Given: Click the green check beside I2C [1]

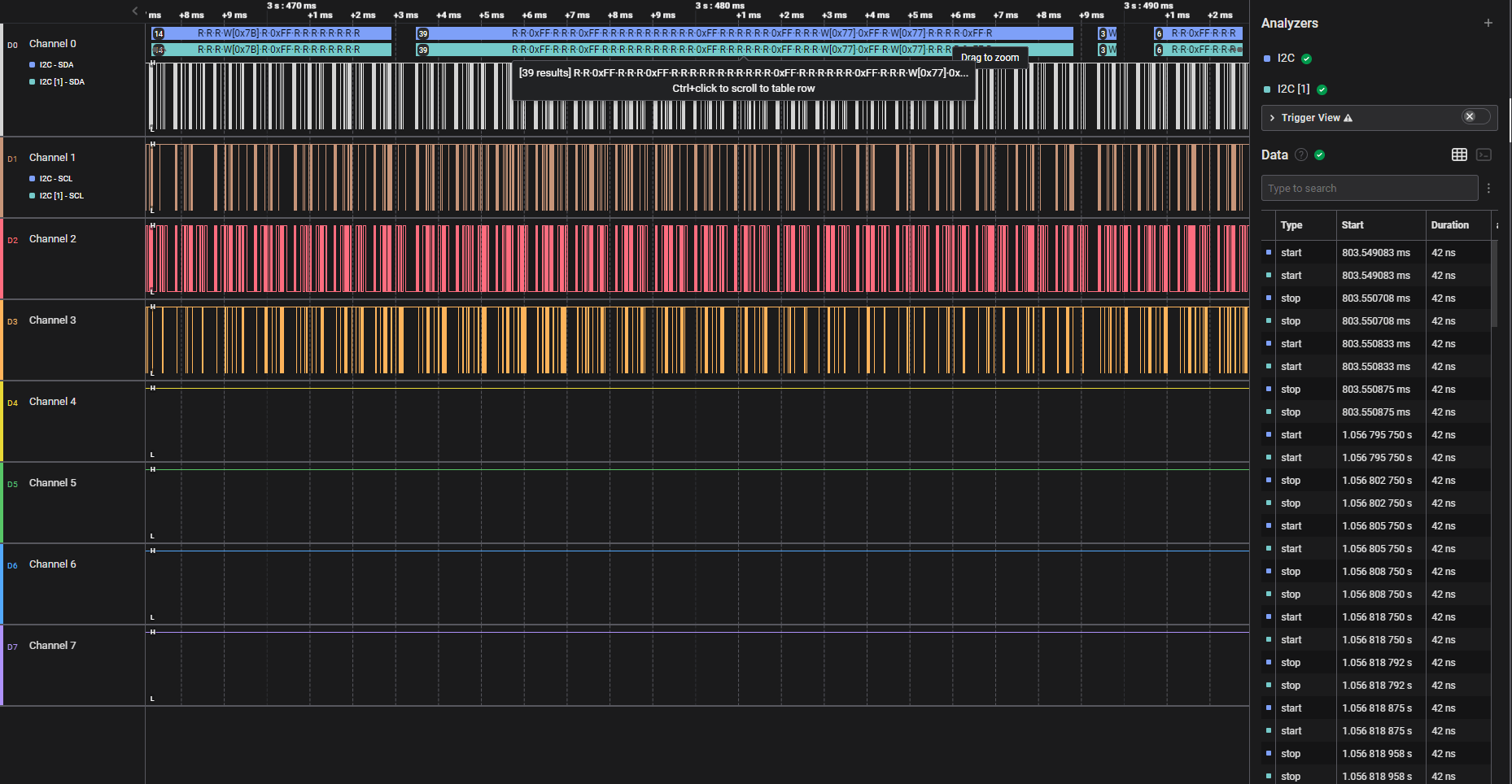Looking at the screenshot, I should click(1322, 89).
